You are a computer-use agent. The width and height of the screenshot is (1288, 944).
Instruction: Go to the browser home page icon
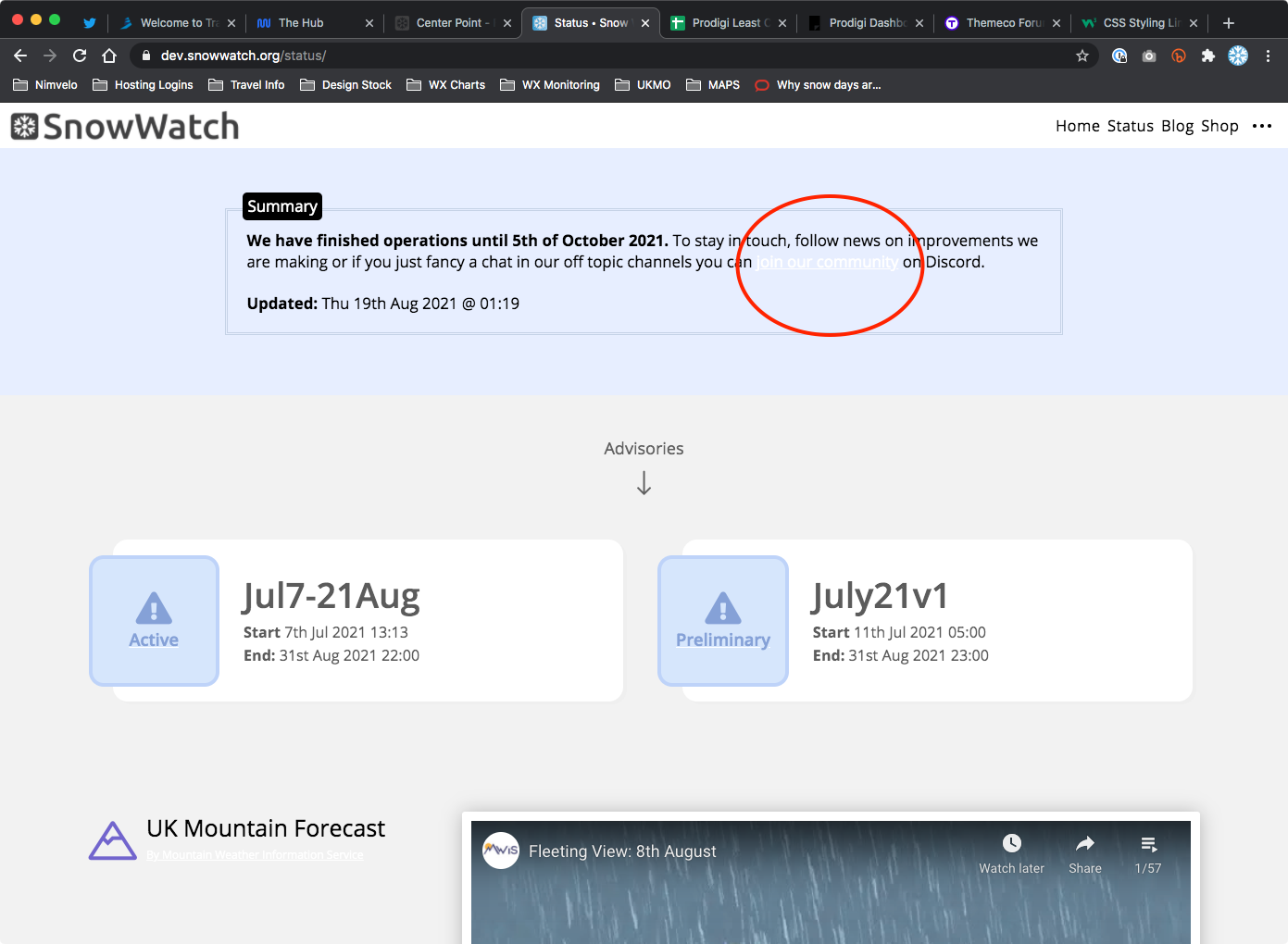point(109,56)
